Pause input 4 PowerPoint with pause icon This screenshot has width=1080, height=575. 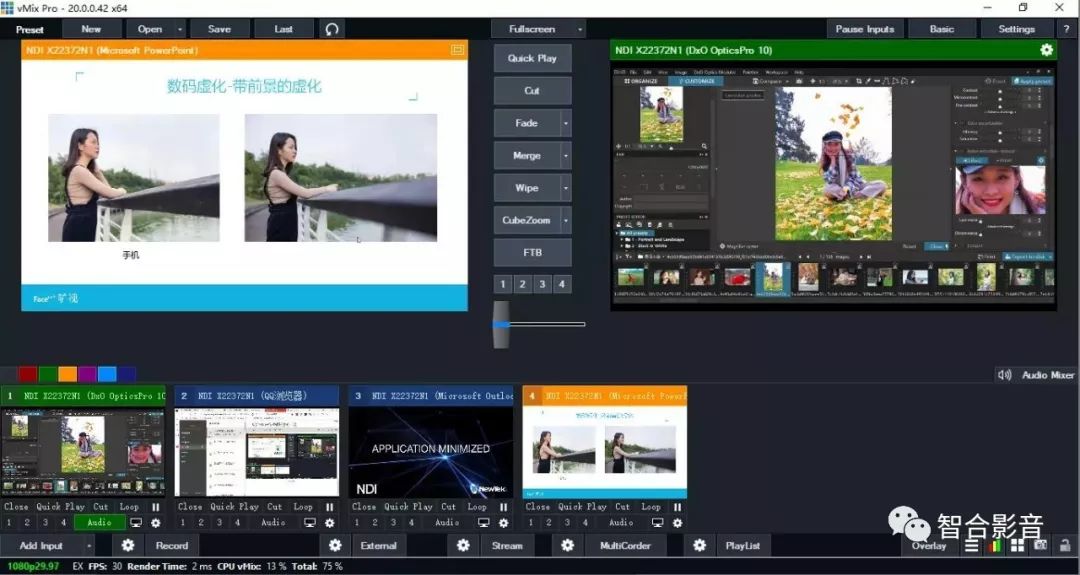coord(677,506)
